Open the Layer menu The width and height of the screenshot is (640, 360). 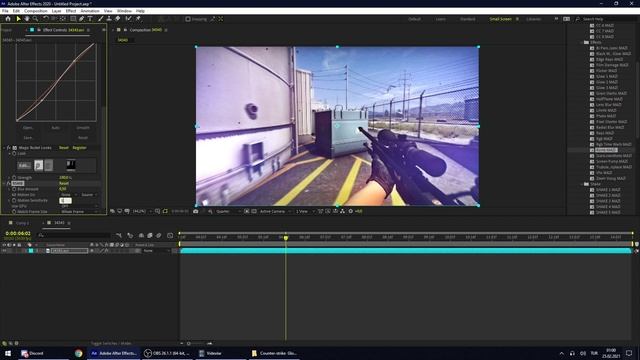tap(56, 11)
